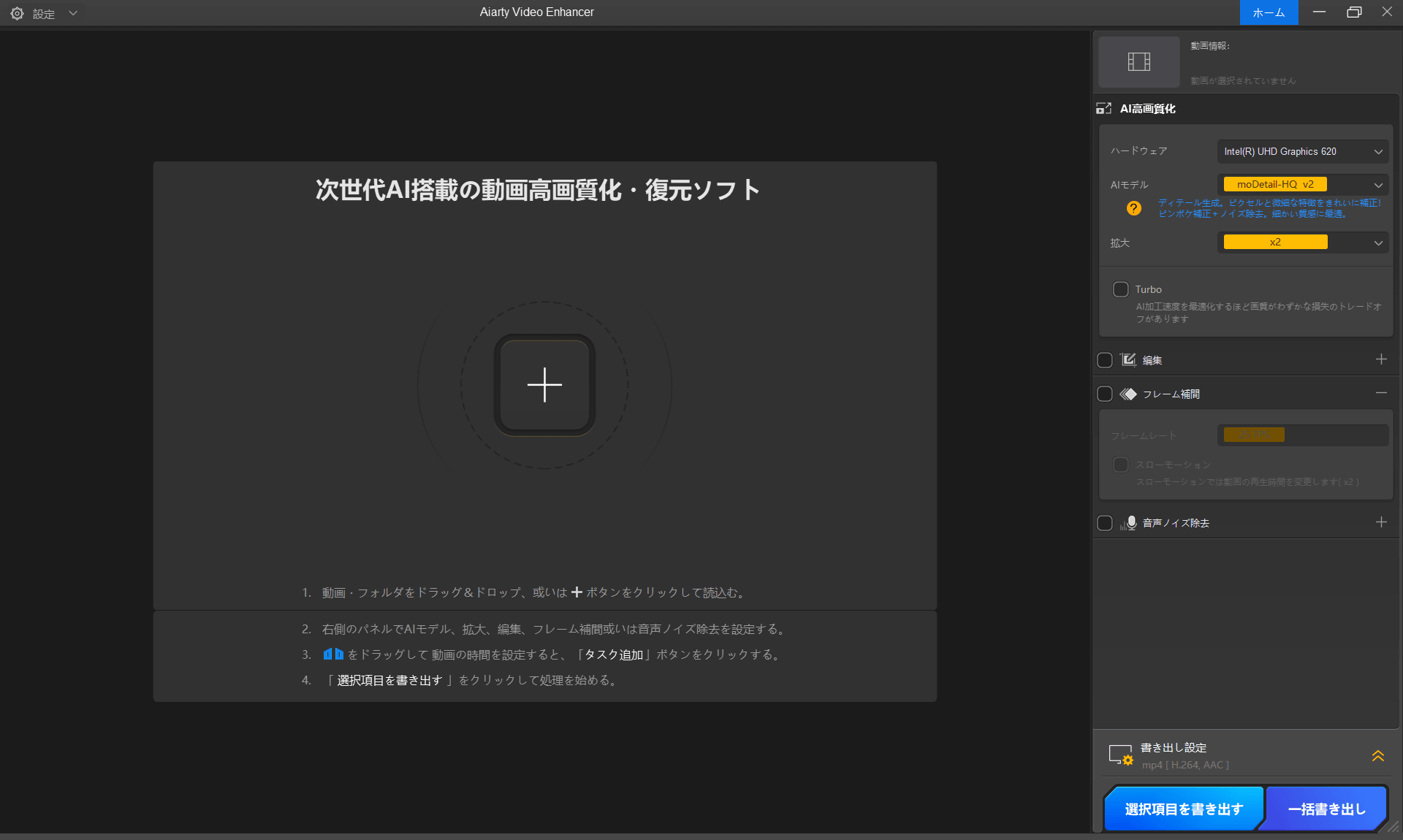Click the AI高画質化 section icon
Image resolution: width=1403 pixels, height=840 pixels.
coord(1103,109)
